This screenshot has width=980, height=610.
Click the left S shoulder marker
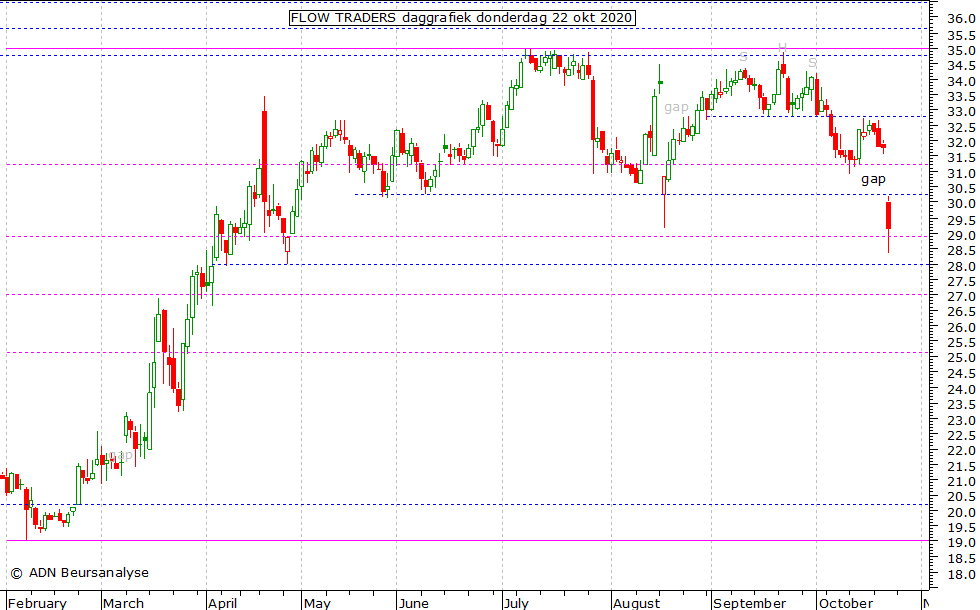(743, 57)
